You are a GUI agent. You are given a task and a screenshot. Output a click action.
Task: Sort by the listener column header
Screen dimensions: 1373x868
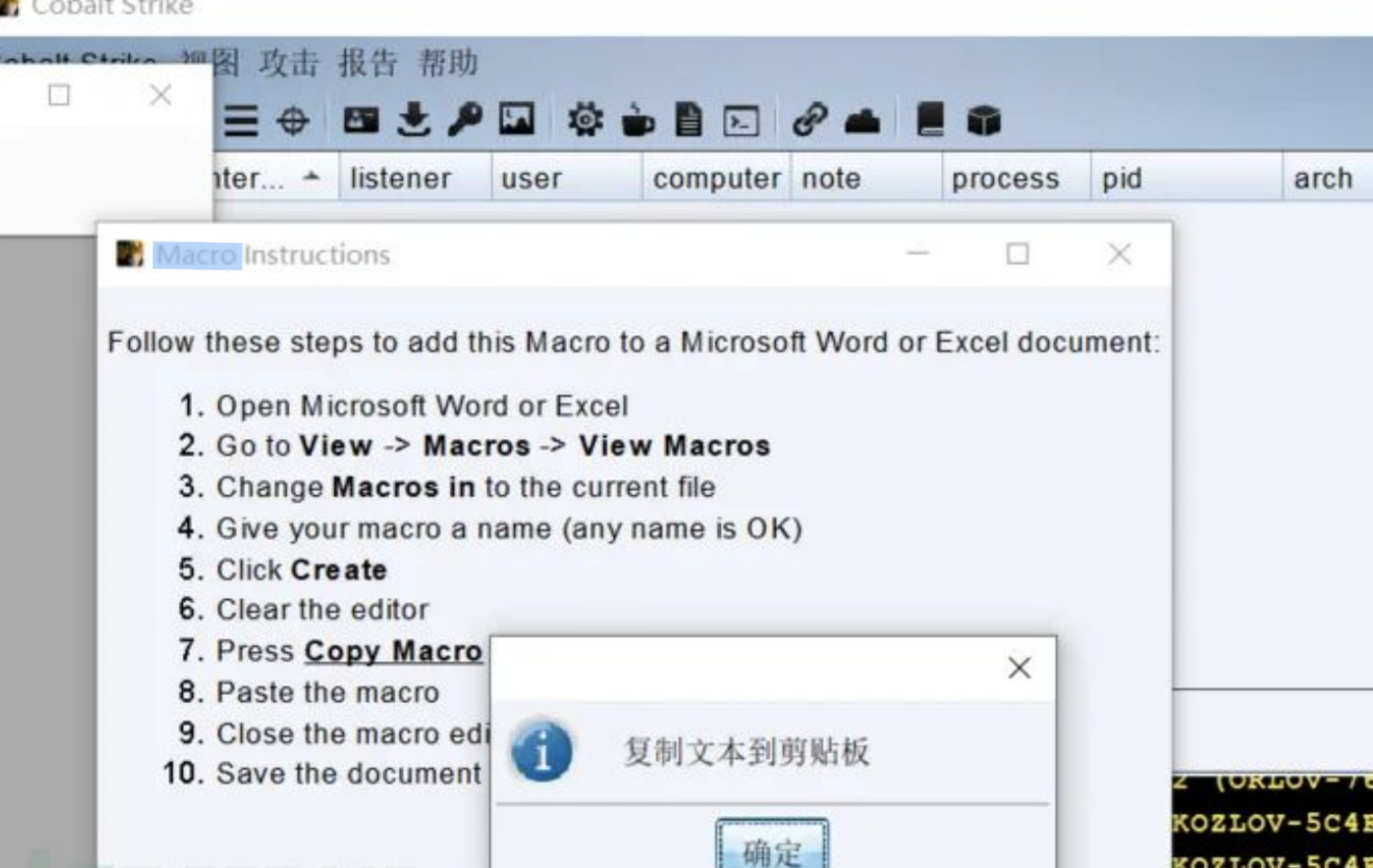point(415,178)
